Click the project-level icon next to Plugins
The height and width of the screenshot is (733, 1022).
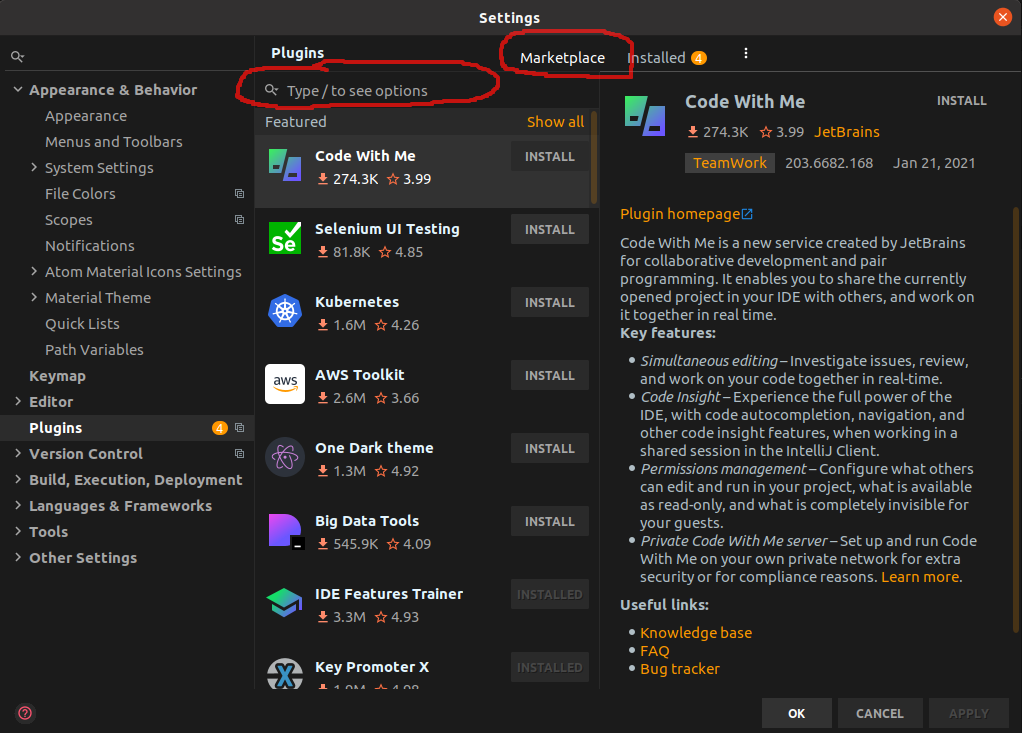[239, 427]
